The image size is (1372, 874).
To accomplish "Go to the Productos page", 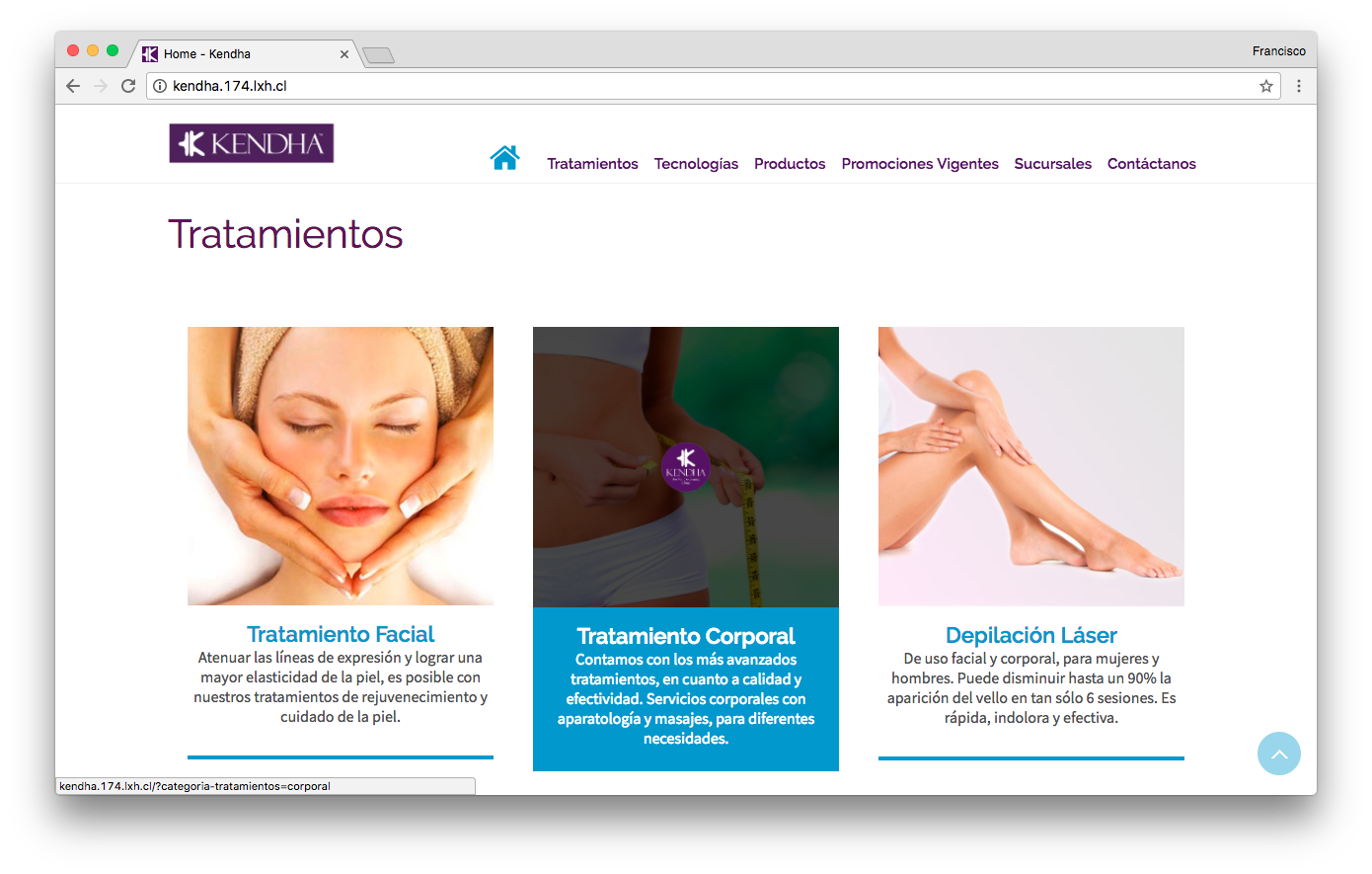I will click(790, 164).
